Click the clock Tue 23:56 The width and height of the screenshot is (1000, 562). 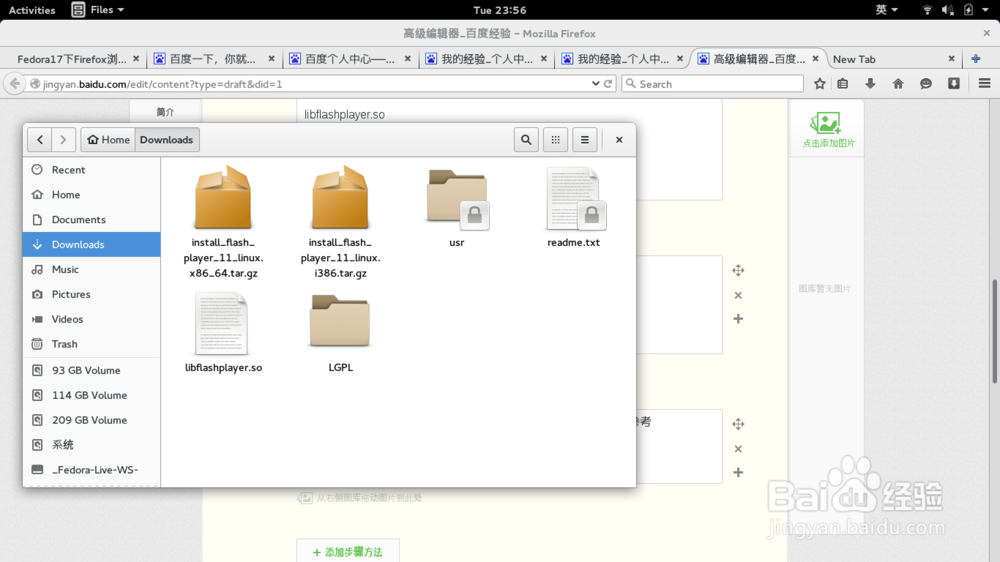tap(500, 10)
